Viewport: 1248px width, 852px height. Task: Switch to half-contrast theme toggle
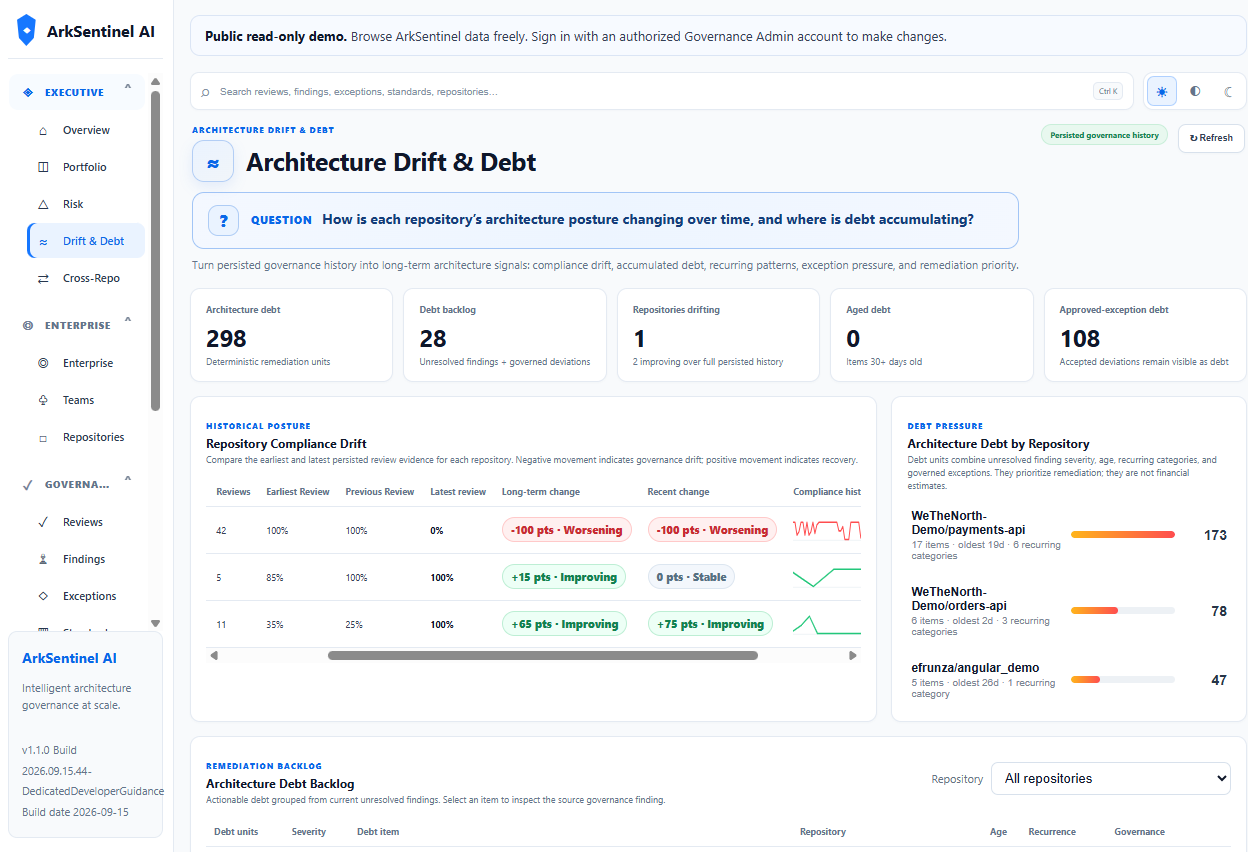click(x=1195, y=91)
